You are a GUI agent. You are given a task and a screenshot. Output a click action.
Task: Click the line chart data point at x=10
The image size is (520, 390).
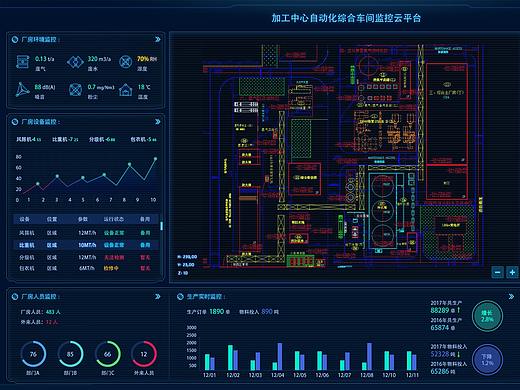click(x=155, y=159)
